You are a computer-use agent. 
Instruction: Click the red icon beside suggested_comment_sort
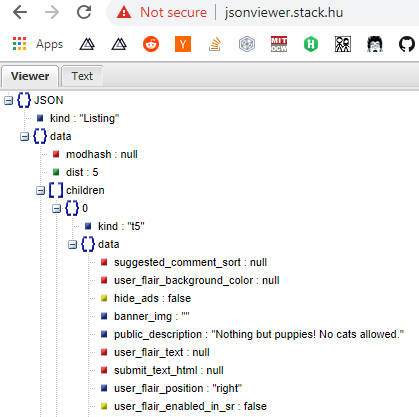pyautogui.click(x=104, y=262)
